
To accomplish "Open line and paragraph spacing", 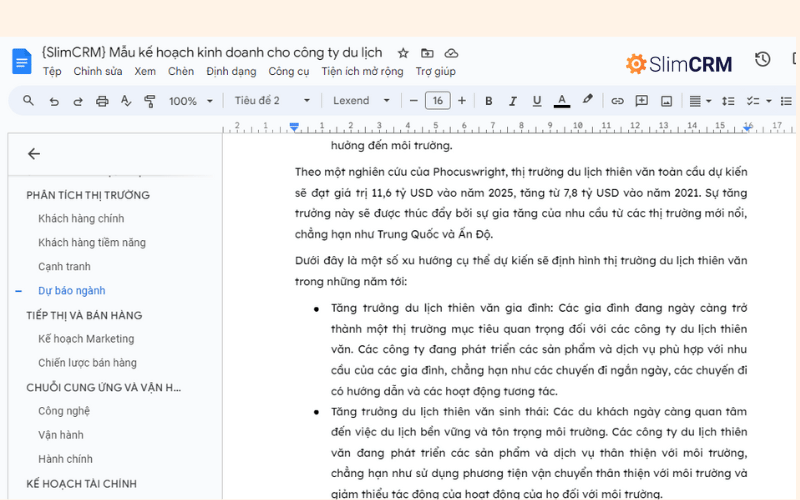I will pyautogui.click(x=728, y=101).
